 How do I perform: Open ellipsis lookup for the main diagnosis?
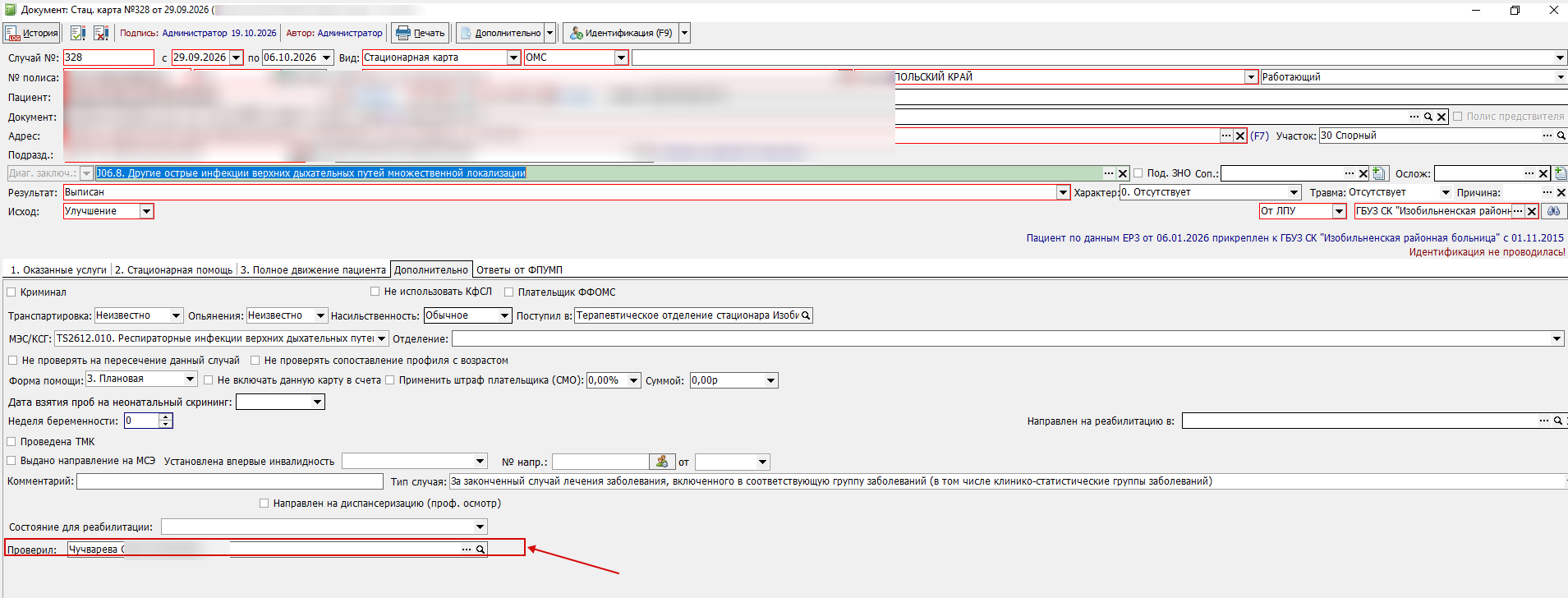(x=1109, y=173)
